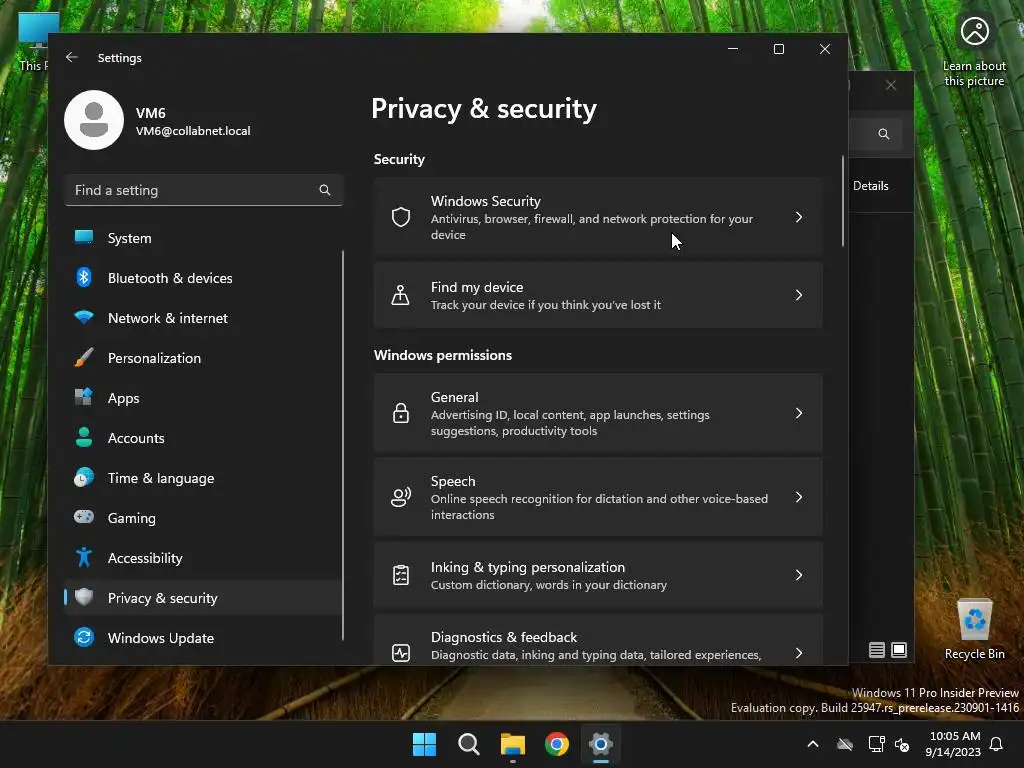Open Find my device settings card

click(598, 295)
